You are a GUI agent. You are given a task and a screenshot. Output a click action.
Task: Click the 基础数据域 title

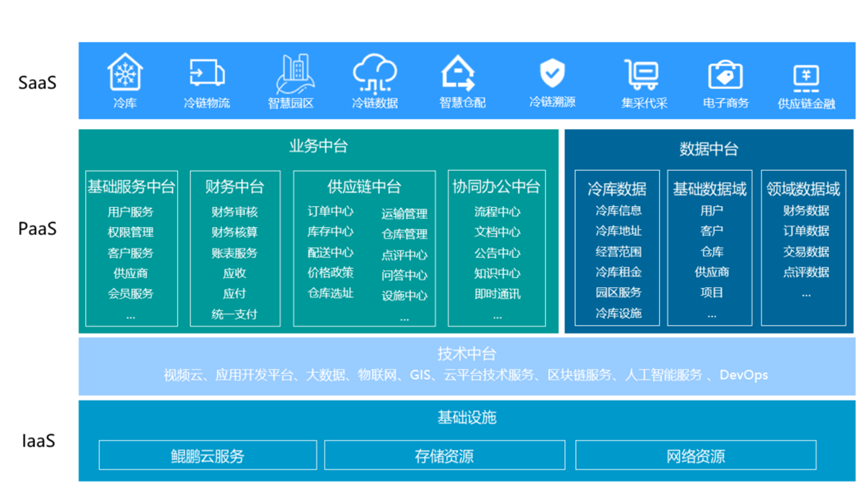click(x=709, y=189)
